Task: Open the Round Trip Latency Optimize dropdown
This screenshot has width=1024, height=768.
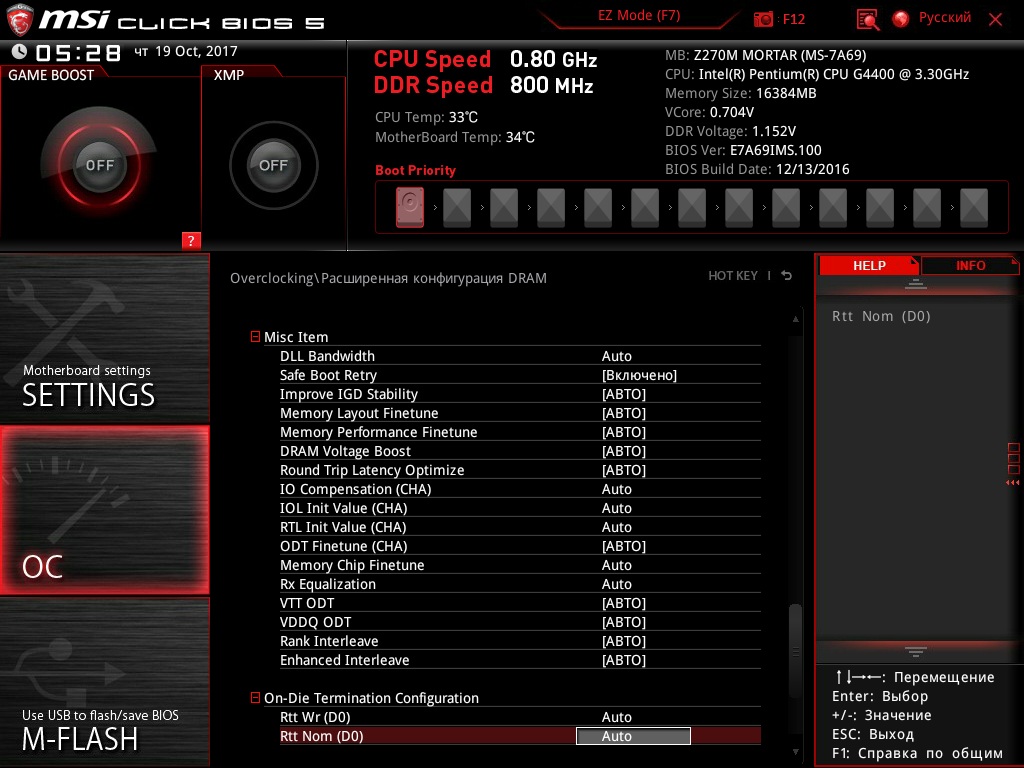Action: click(x=624, y=470)
